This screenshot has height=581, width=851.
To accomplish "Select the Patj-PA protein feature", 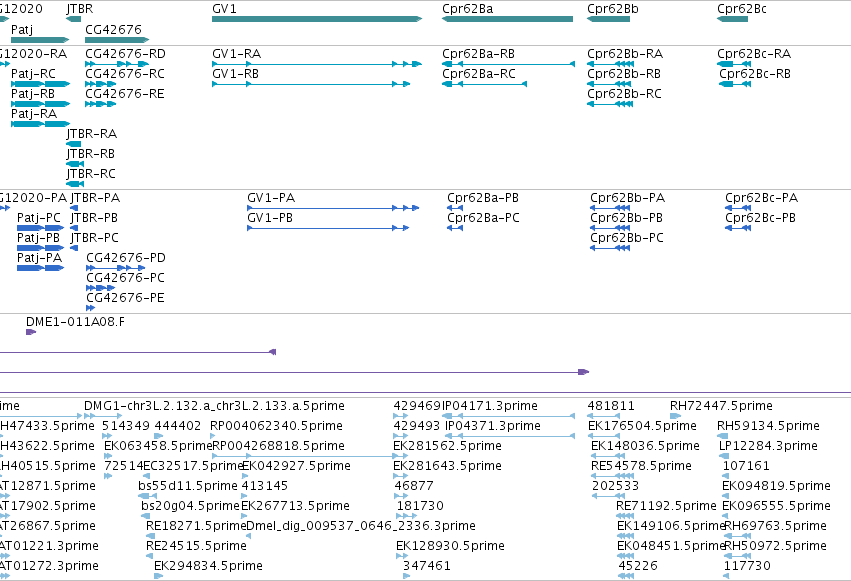I will pyautogui.click(x=41, y=268).
